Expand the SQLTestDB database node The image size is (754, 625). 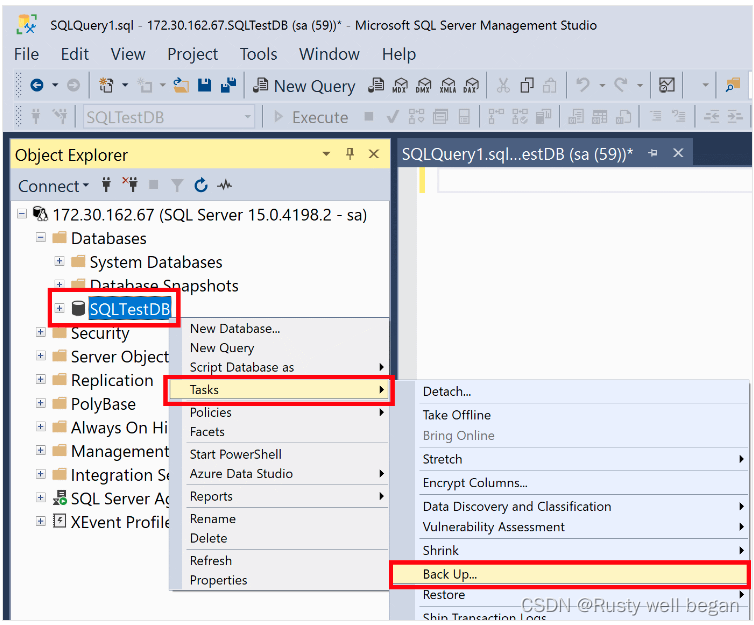[59, 308]
